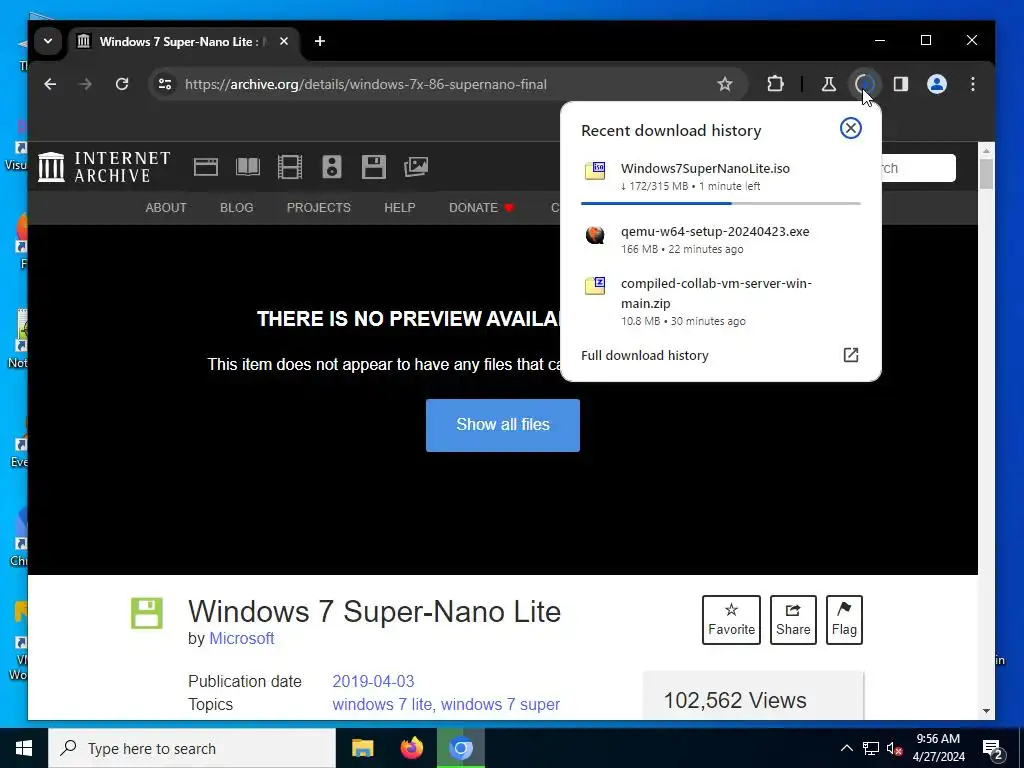This screenshot has height=768, width=1024.
Task: Open qemu-w64-setup-20240423.exe download entry
Action: coord(720,239)
